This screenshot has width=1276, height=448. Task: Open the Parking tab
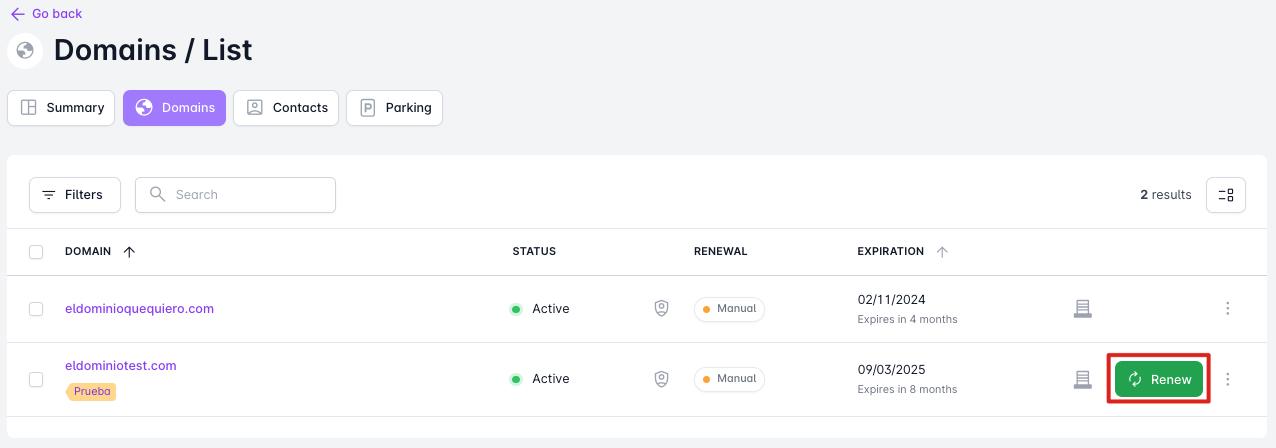pyautogui.click(x=394, y=108)
